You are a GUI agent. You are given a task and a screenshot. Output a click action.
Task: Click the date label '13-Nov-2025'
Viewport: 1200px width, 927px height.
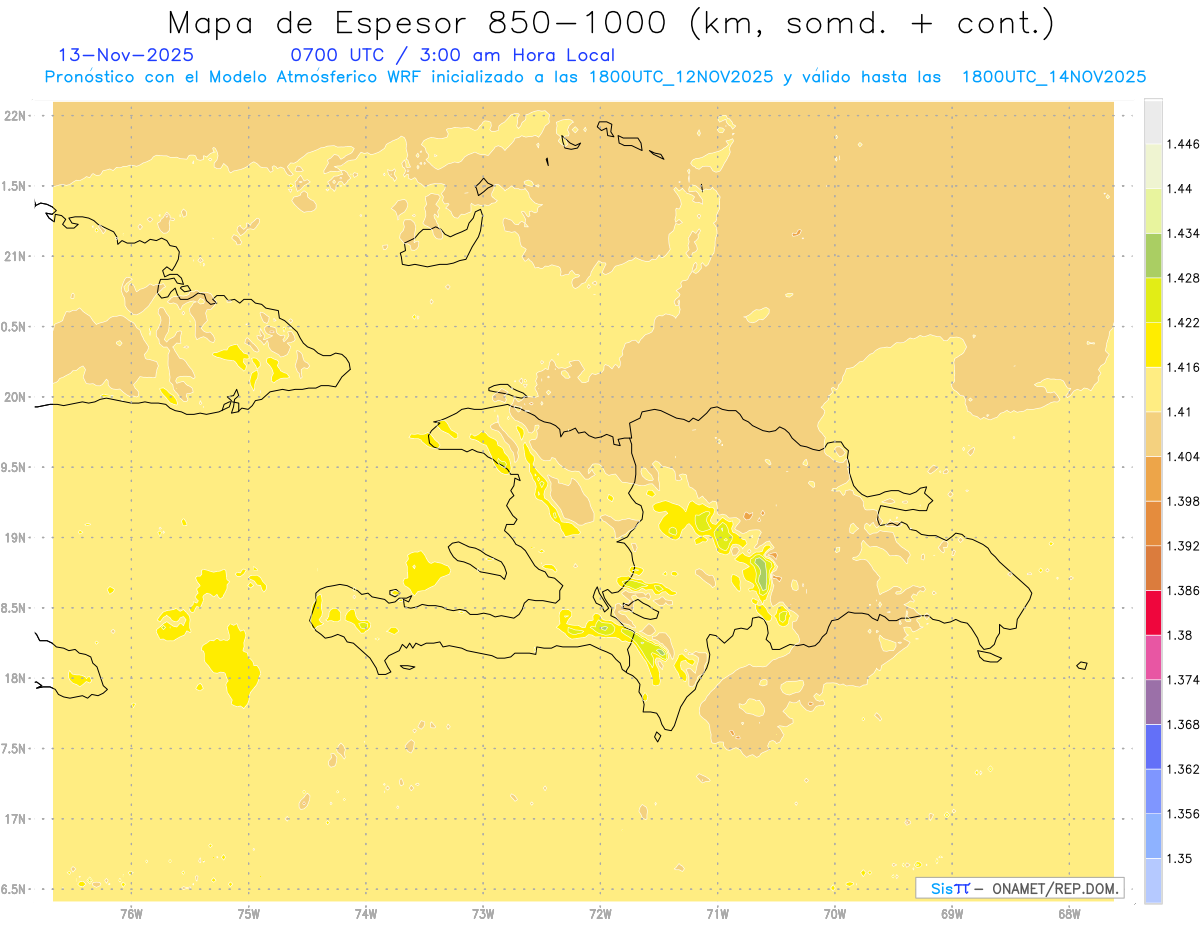pos(126,55)
